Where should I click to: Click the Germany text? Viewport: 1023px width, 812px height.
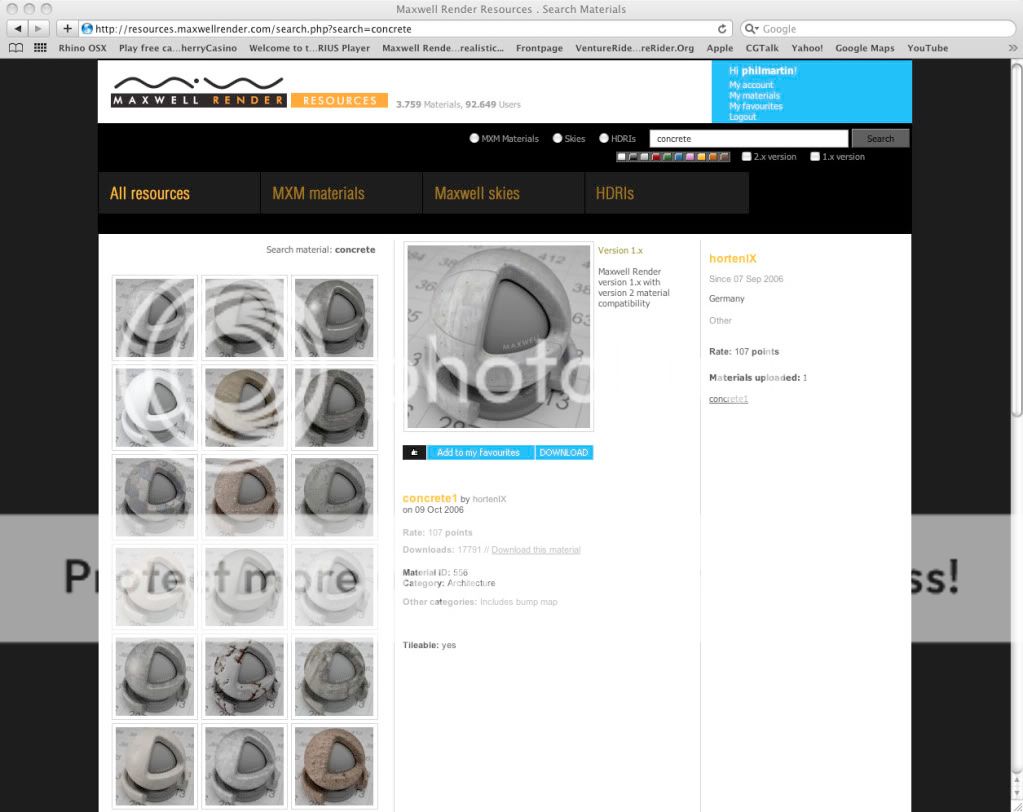point(727,299)
